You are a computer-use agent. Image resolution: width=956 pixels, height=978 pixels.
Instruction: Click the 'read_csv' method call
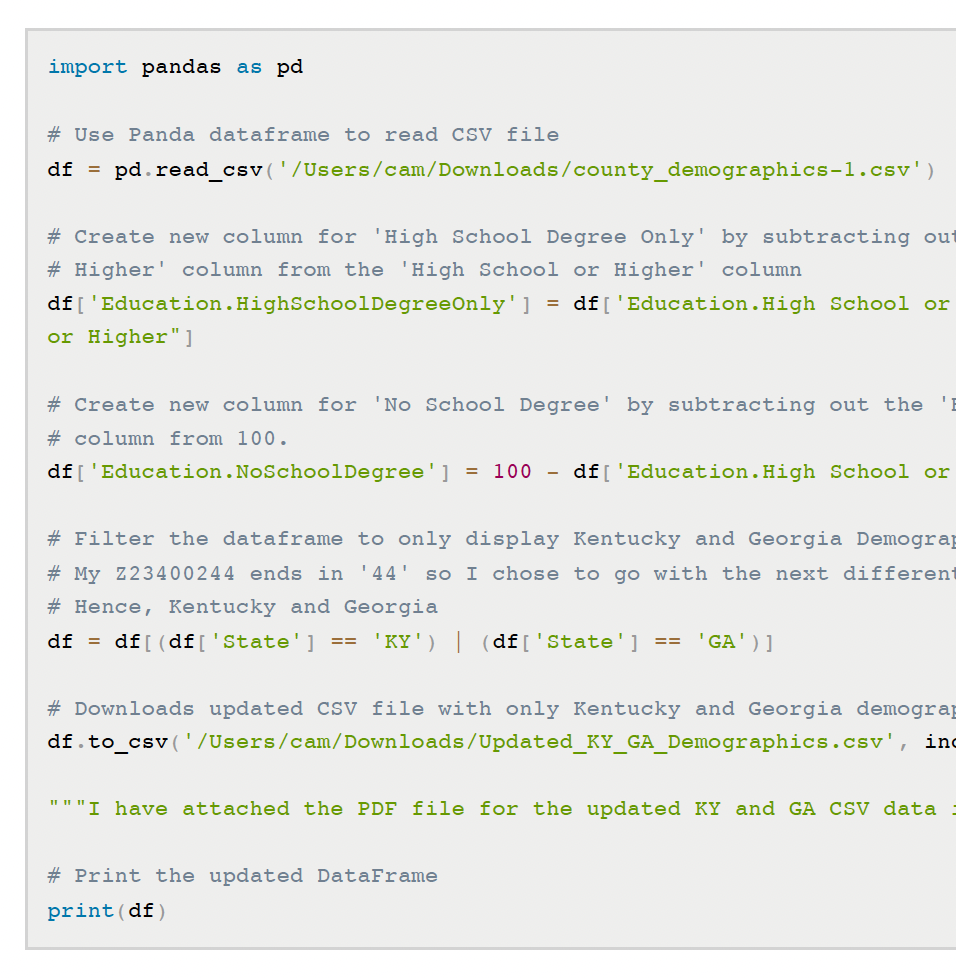click(x=208, y=169)
